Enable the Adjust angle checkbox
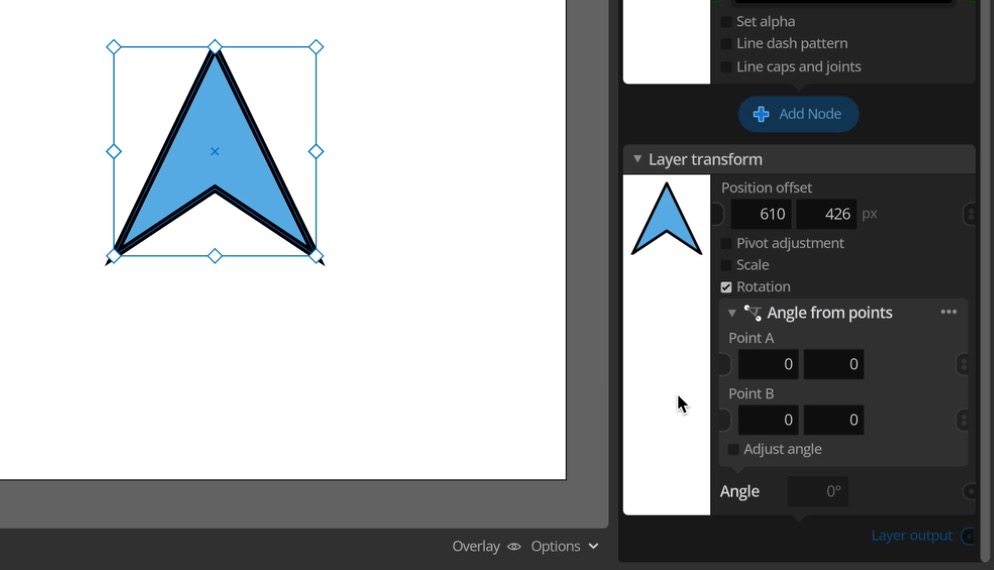This screenshot has width=994, height=570. (x=733, y=449)
